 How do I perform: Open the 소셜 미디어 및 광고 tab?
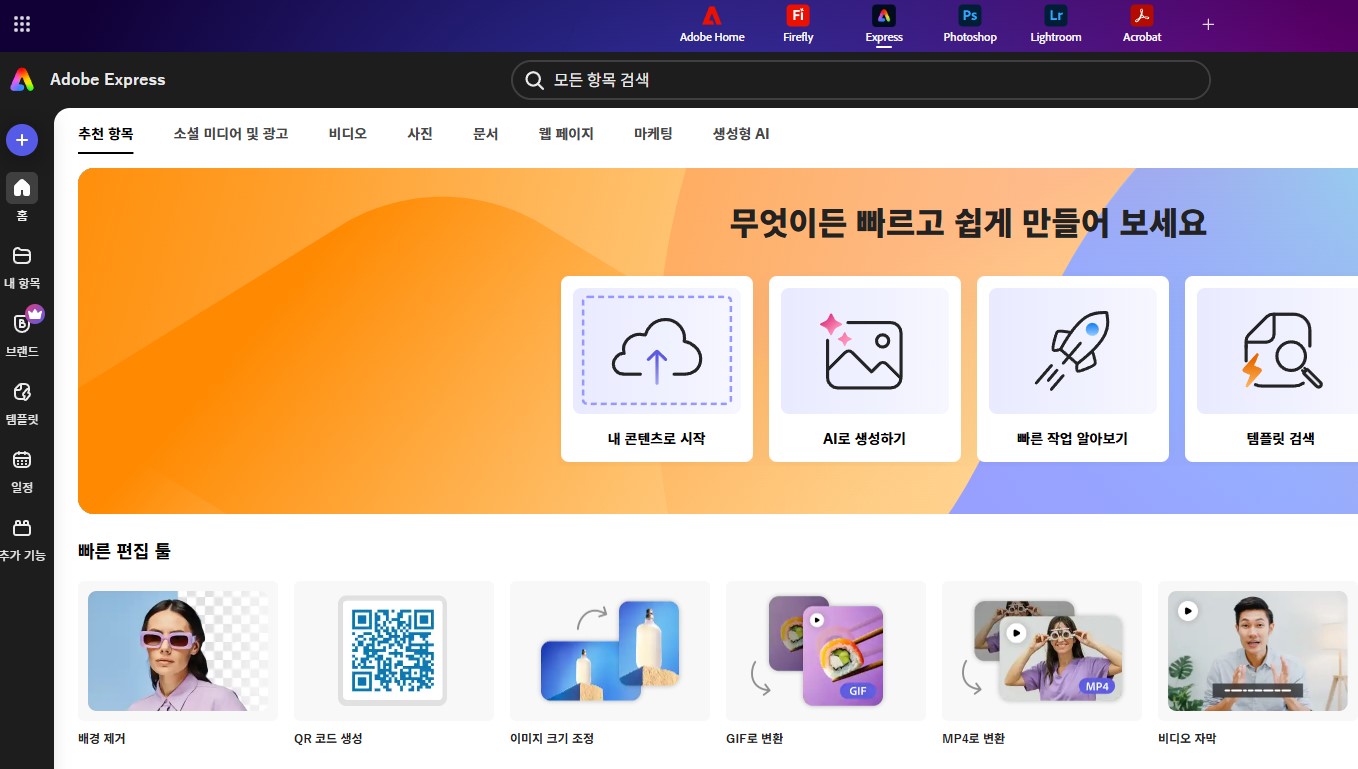coord(230,133)
